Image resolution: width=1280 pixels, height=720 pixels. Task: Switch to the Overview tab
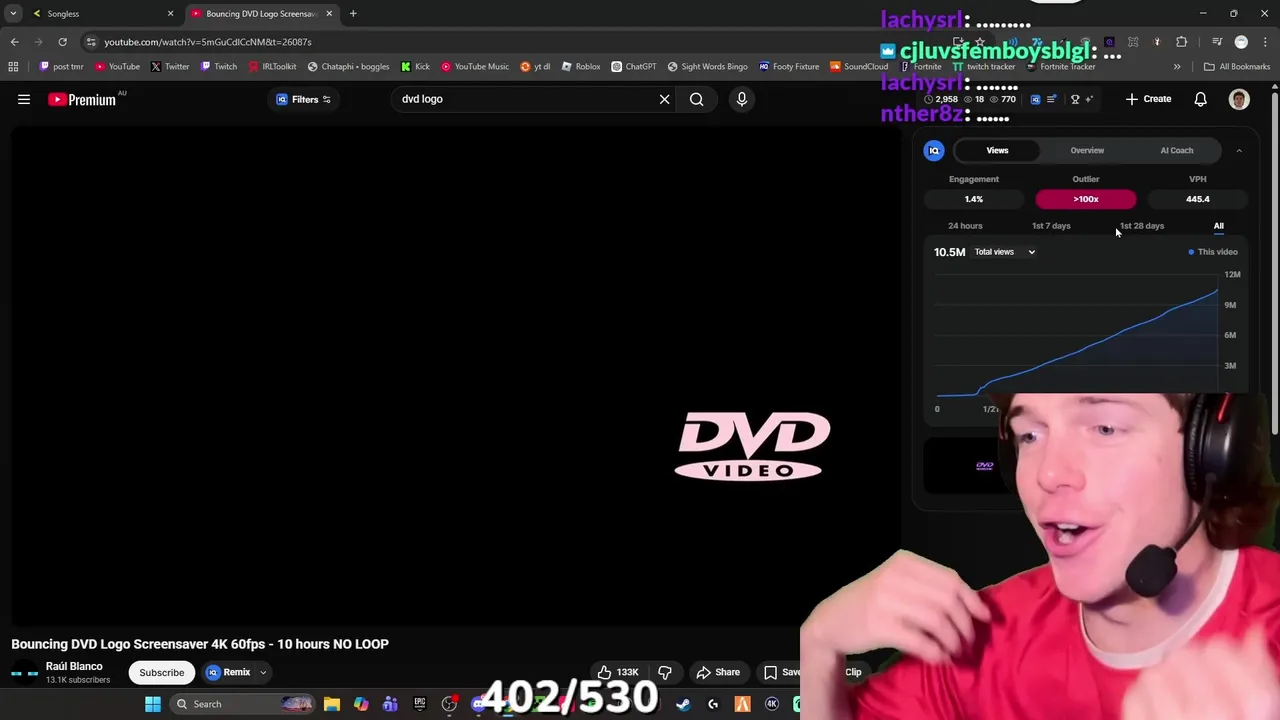(1087, 150)
